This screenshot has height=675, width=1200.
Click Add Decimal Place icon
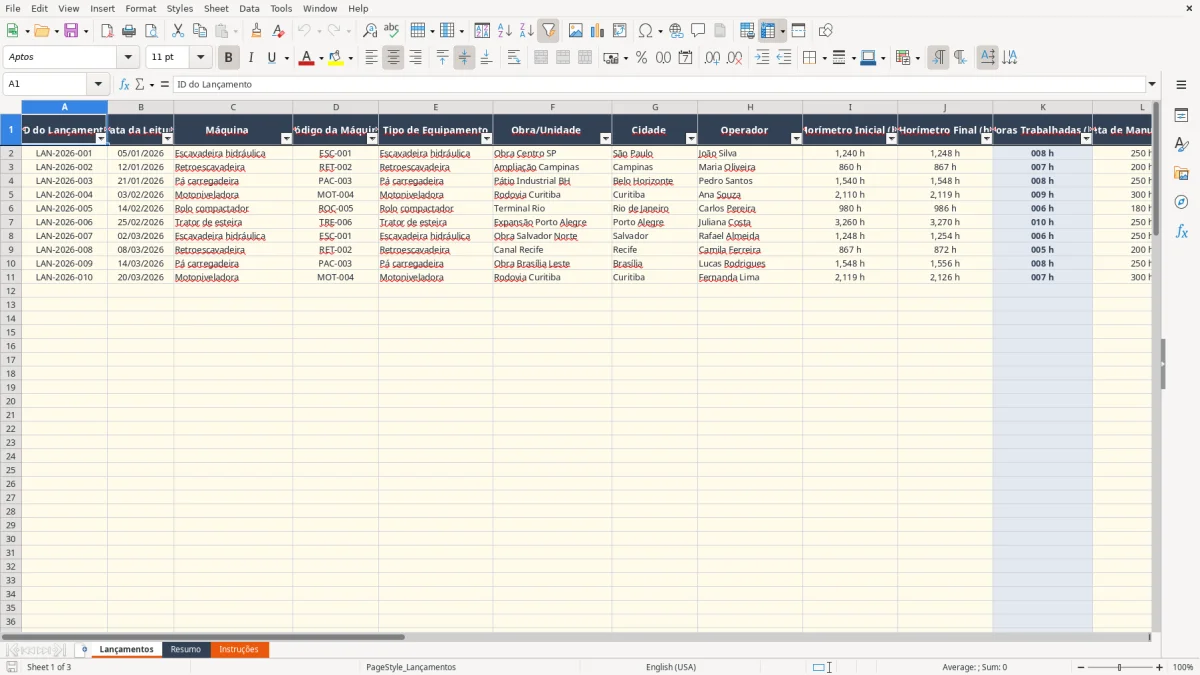click(x=712, y=58)
